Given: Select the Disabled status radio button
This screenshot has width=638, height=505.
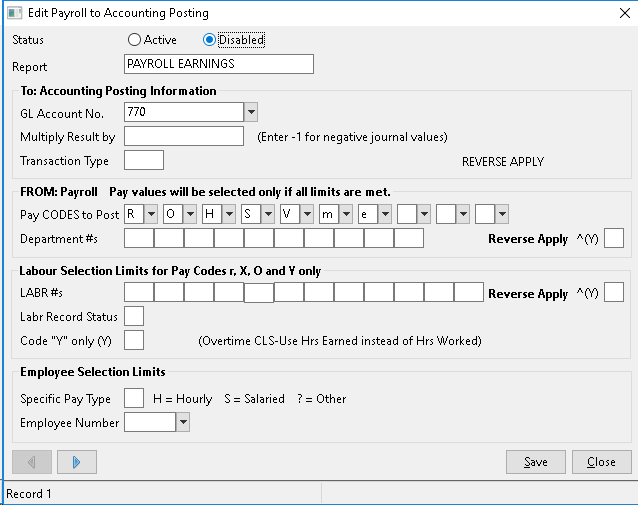Looking at the screenshot, I should [x=209, y=40].
